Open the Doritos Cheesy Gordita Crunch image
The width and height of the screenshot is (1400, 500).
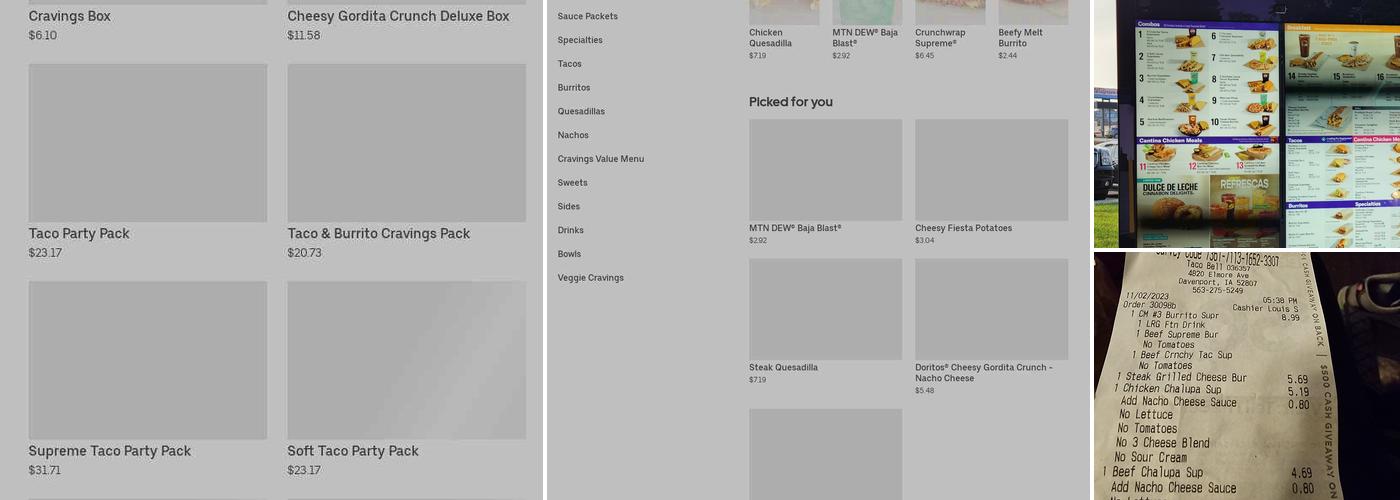[991, 309]
